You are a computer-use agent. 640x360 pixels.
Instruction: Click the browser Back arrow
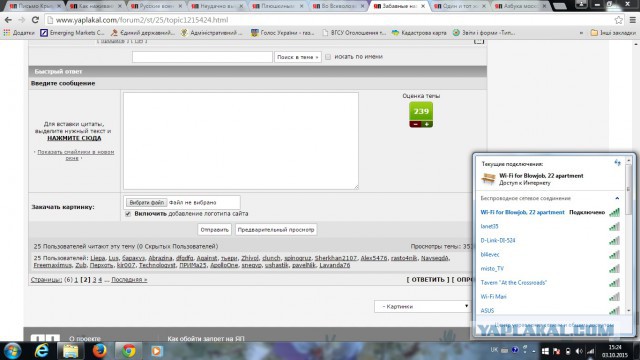click(x=8, y=20)
